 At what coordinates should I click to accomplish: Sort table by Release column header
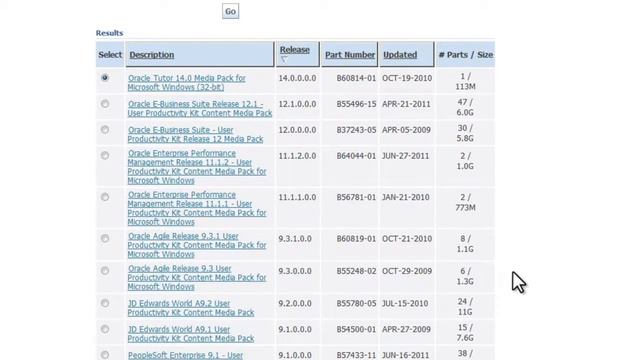(294, 50)
